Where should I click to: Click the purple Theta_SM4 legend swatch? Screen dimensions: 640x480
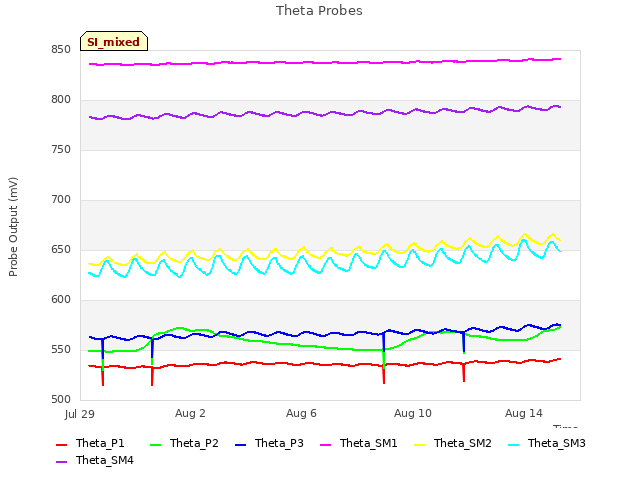[61, 461]
